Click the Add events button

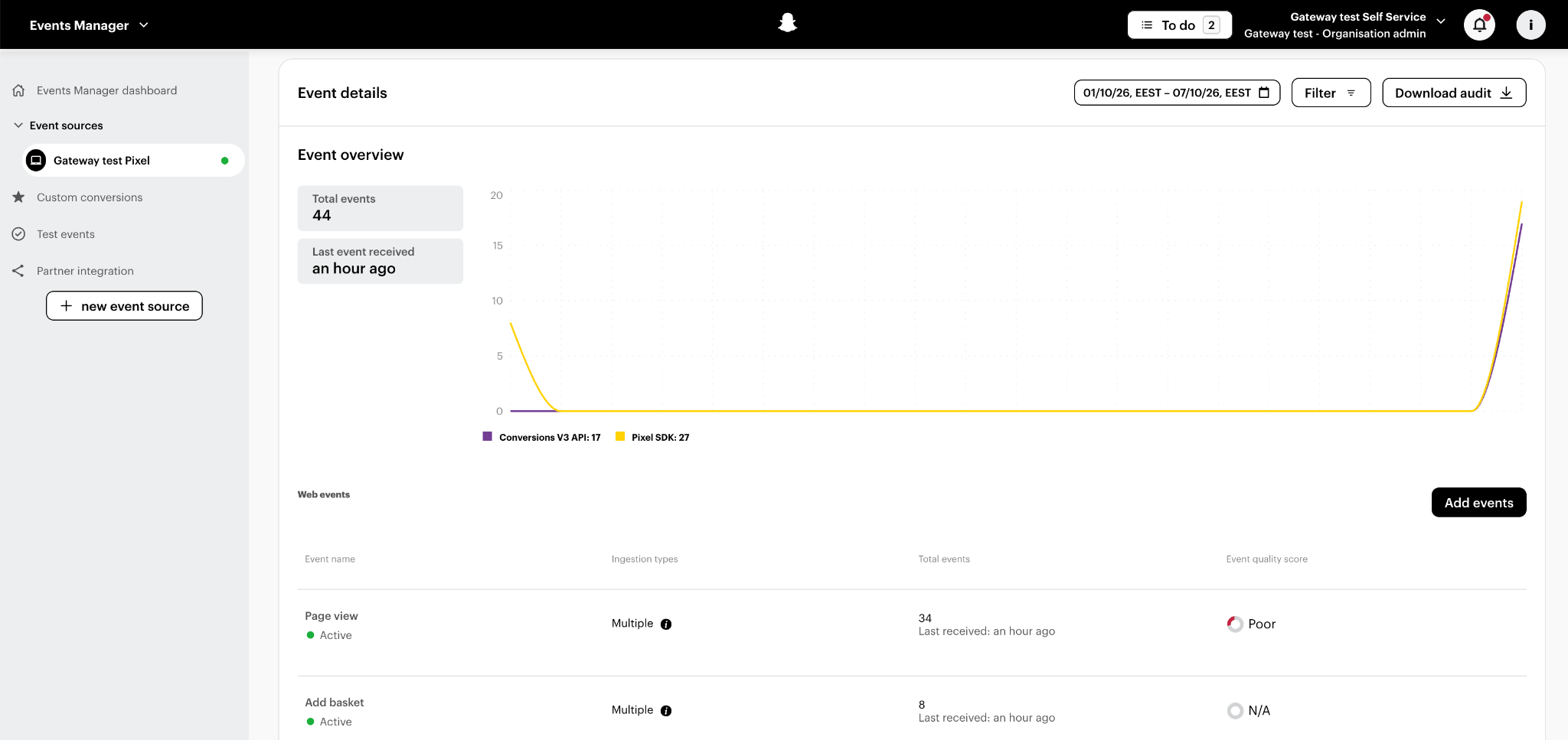point(1478,503)
